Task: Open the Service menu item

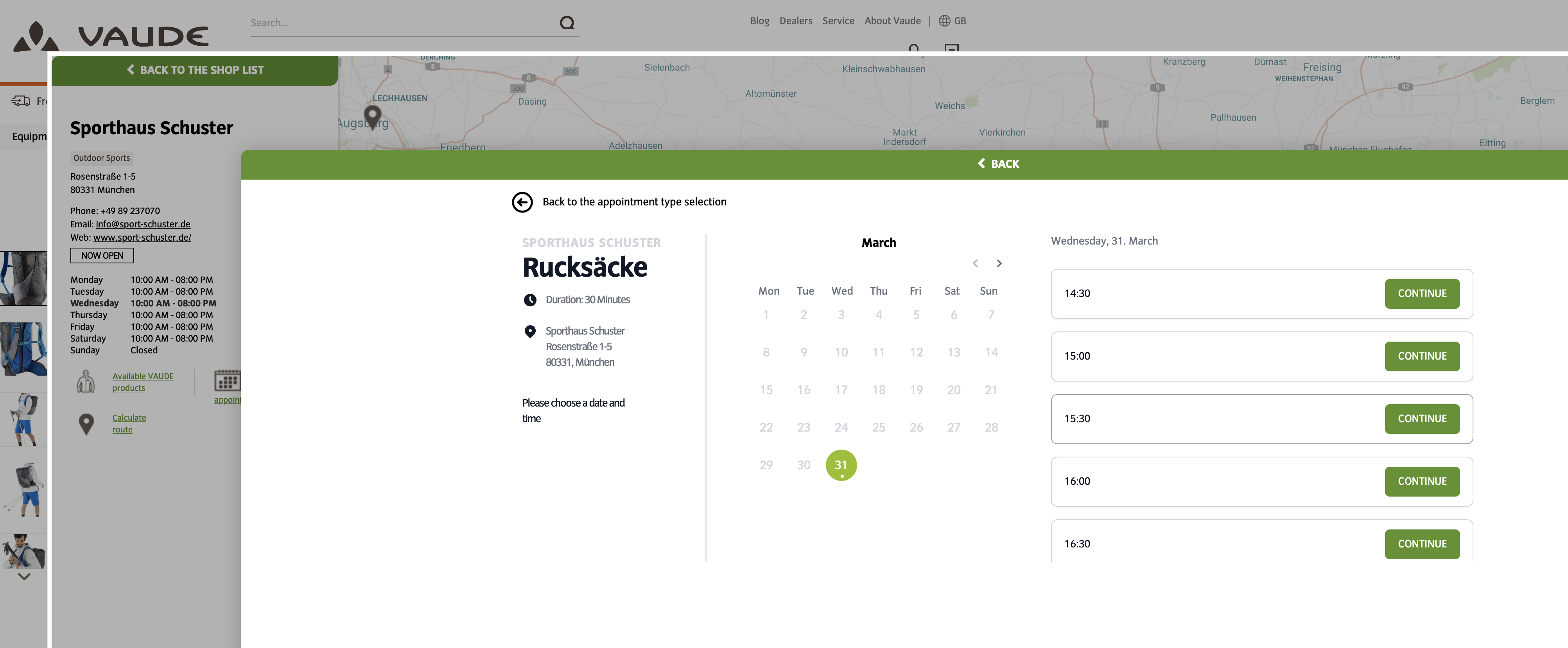Action: tap(838, 21)
